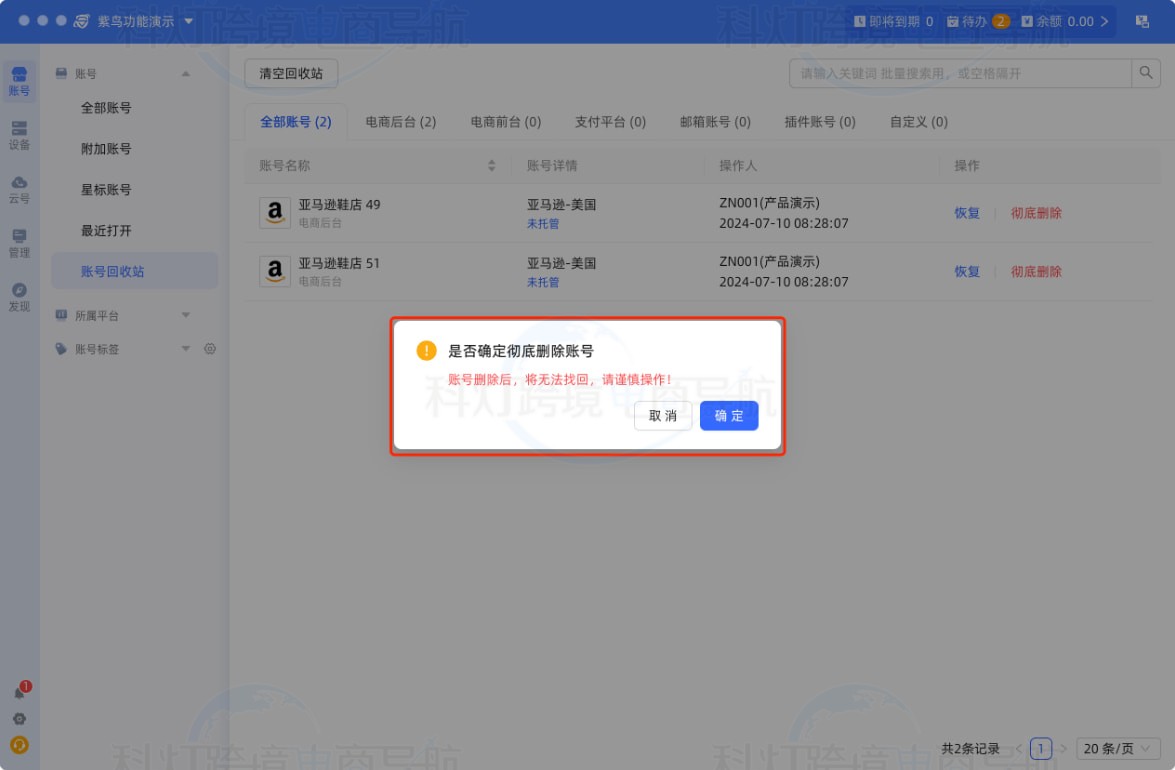Viewport: 1175px width, 770px height.
Task: Open the notification bell at bottom left
Action: (18, 691)
